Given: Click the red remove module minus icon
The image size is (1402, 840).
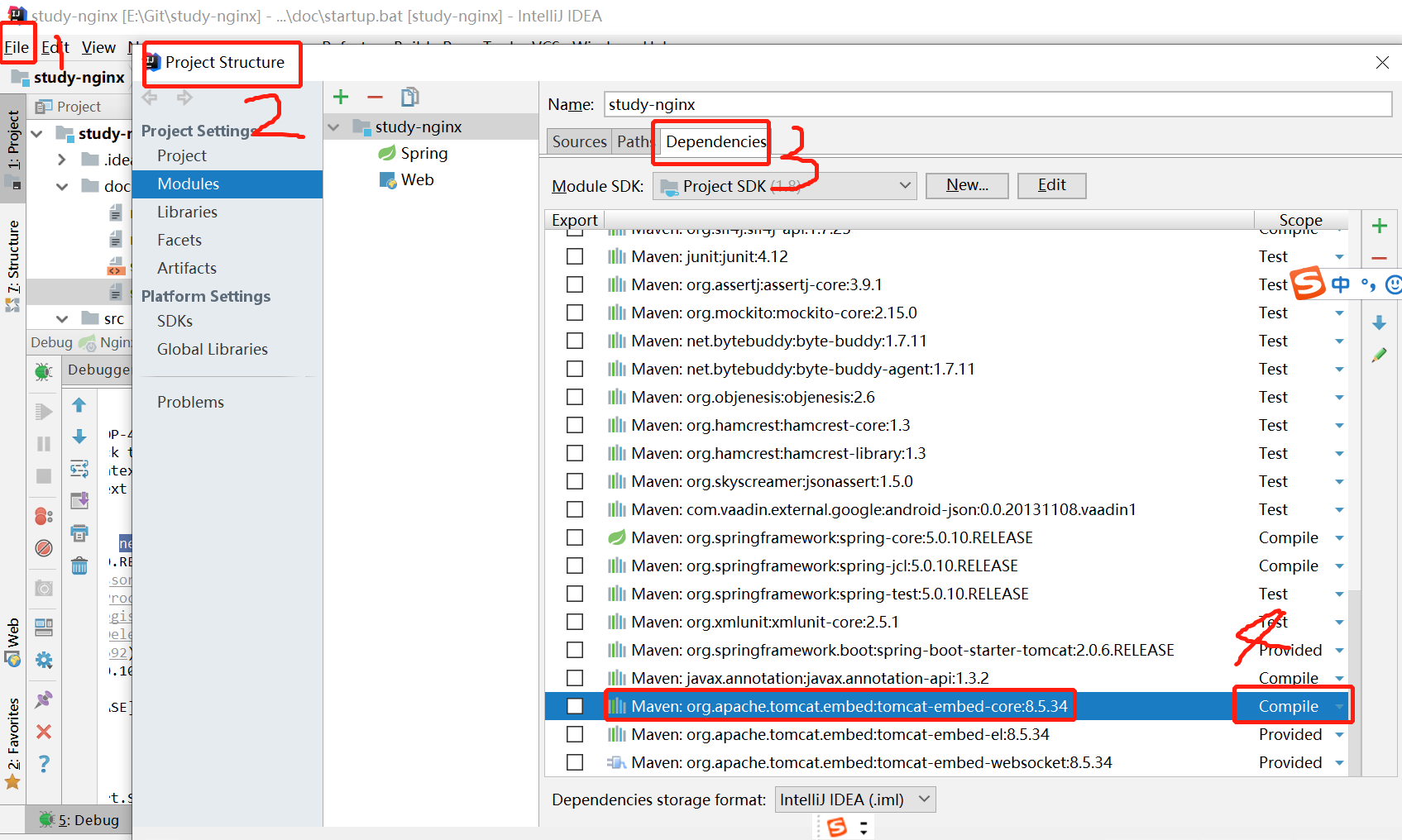Looking at the screenshot, I should (x=375, y=97).
